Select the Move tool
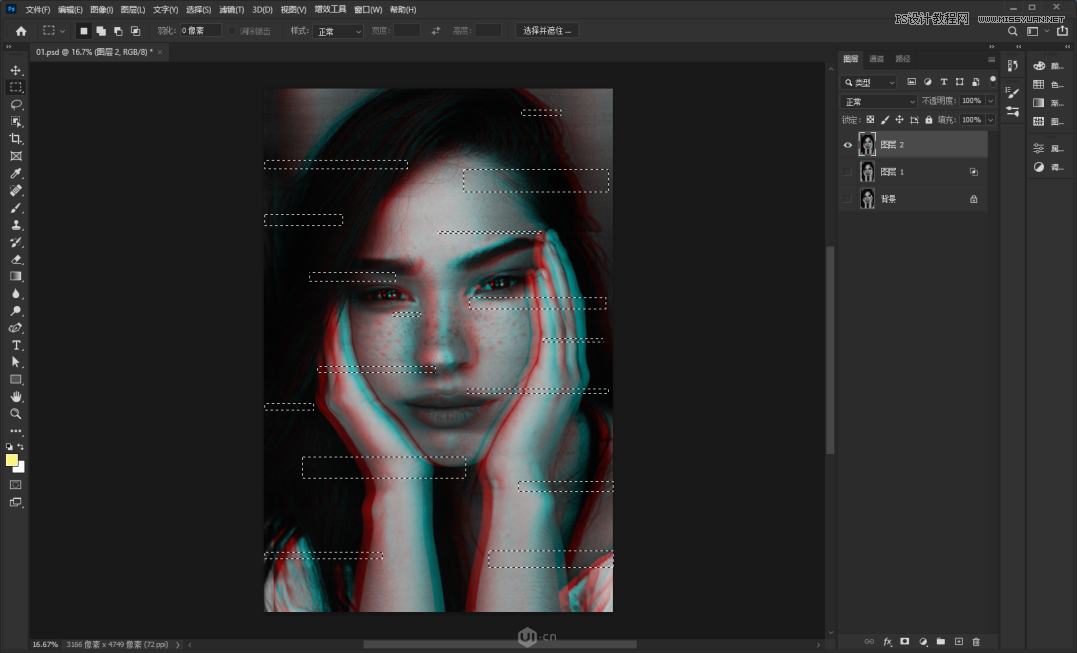 [15, 70]
